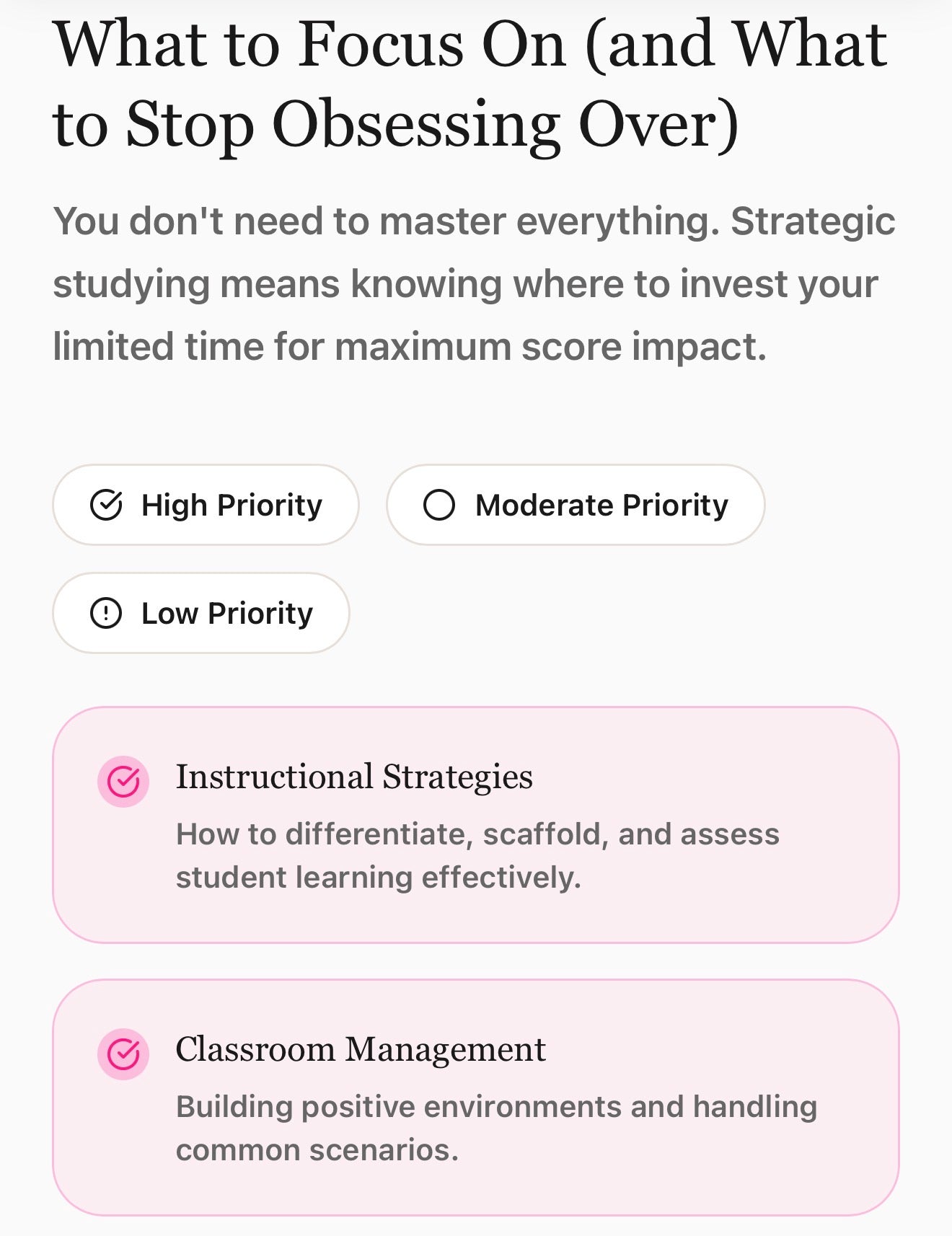The height and width of the screenshot is (1236, 952).
Task: Click the "to Stop Obsessing Over)" heading line
Action: pos(396,125)
